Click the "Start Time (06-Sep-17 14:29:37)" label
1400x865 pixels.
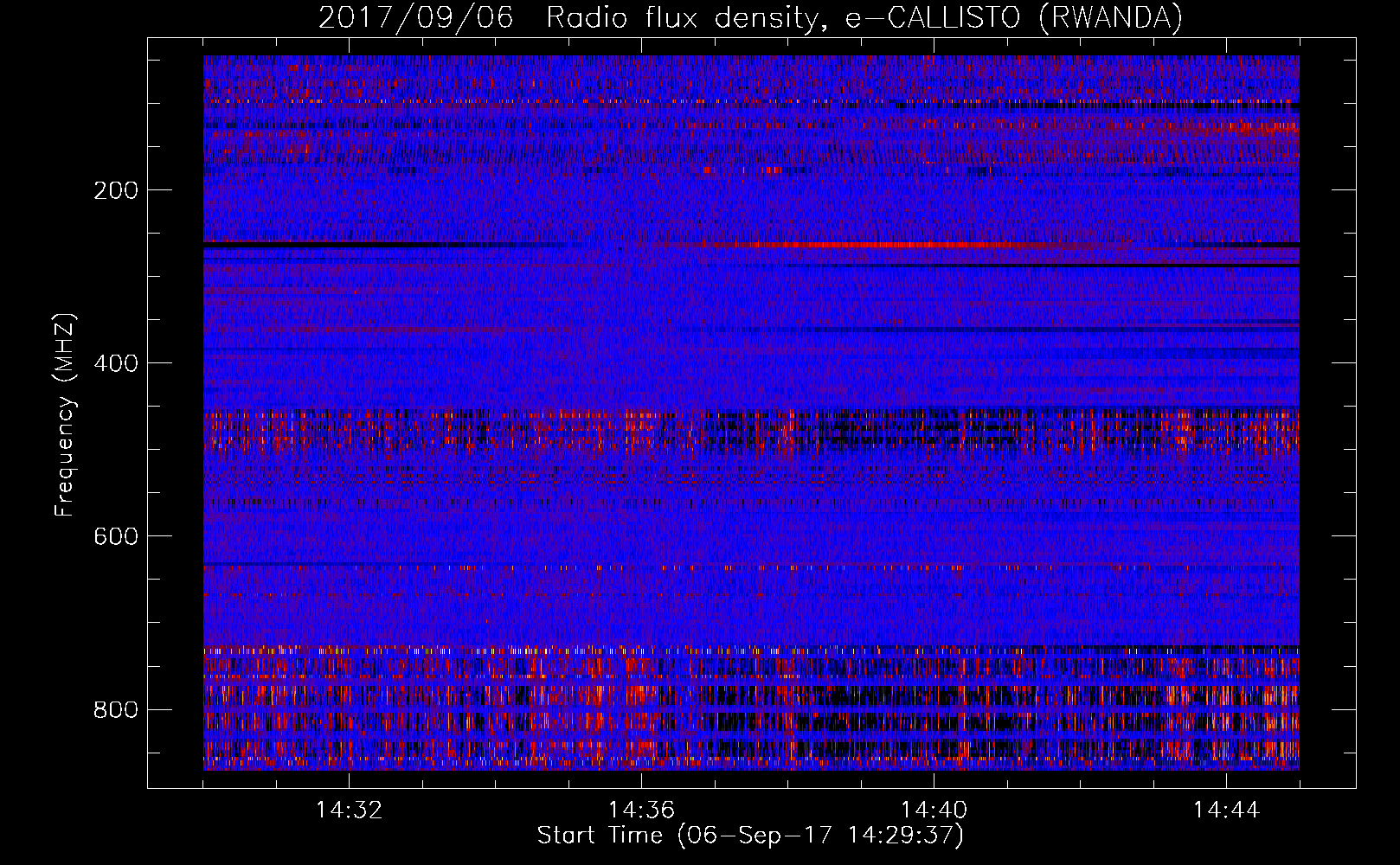(750, 836)
